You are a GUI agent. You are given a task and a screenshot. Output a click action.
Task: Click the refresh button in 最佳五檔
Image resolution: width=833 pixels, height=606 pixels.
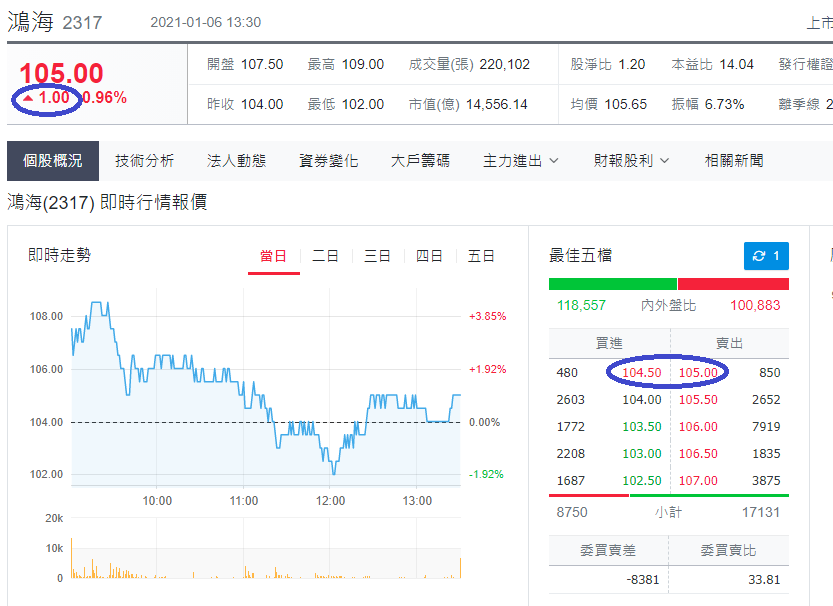pos(766,256)
